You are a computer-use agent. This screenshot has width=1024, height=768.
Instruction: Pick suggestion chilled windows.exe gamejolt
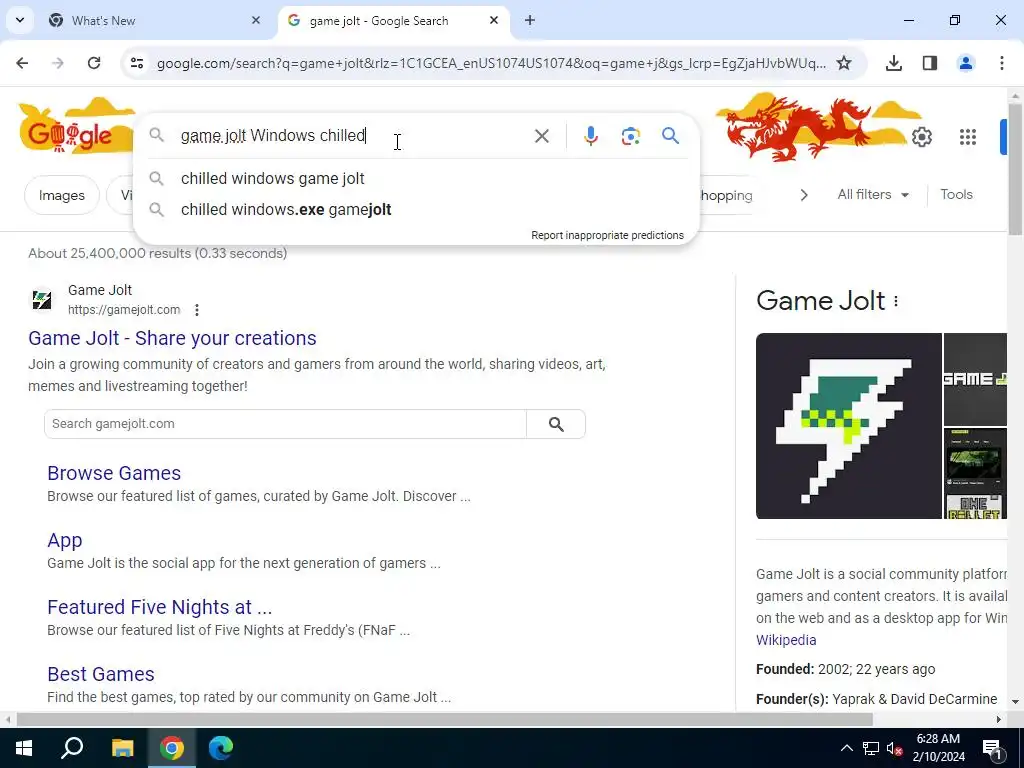coord(417,210)
